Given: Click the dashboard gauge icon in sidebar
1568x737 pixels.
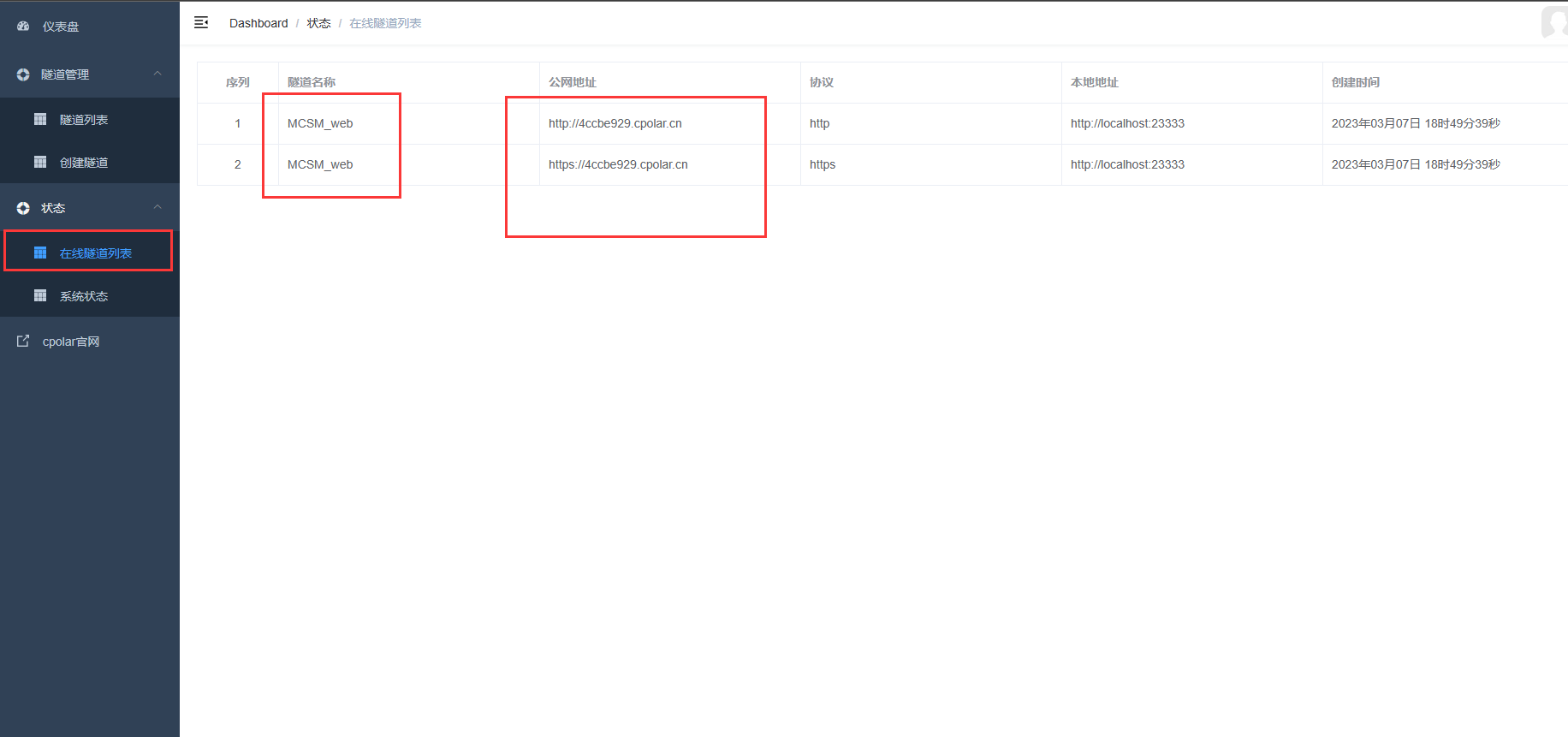Looking at the screenshot, I should 23,27.
